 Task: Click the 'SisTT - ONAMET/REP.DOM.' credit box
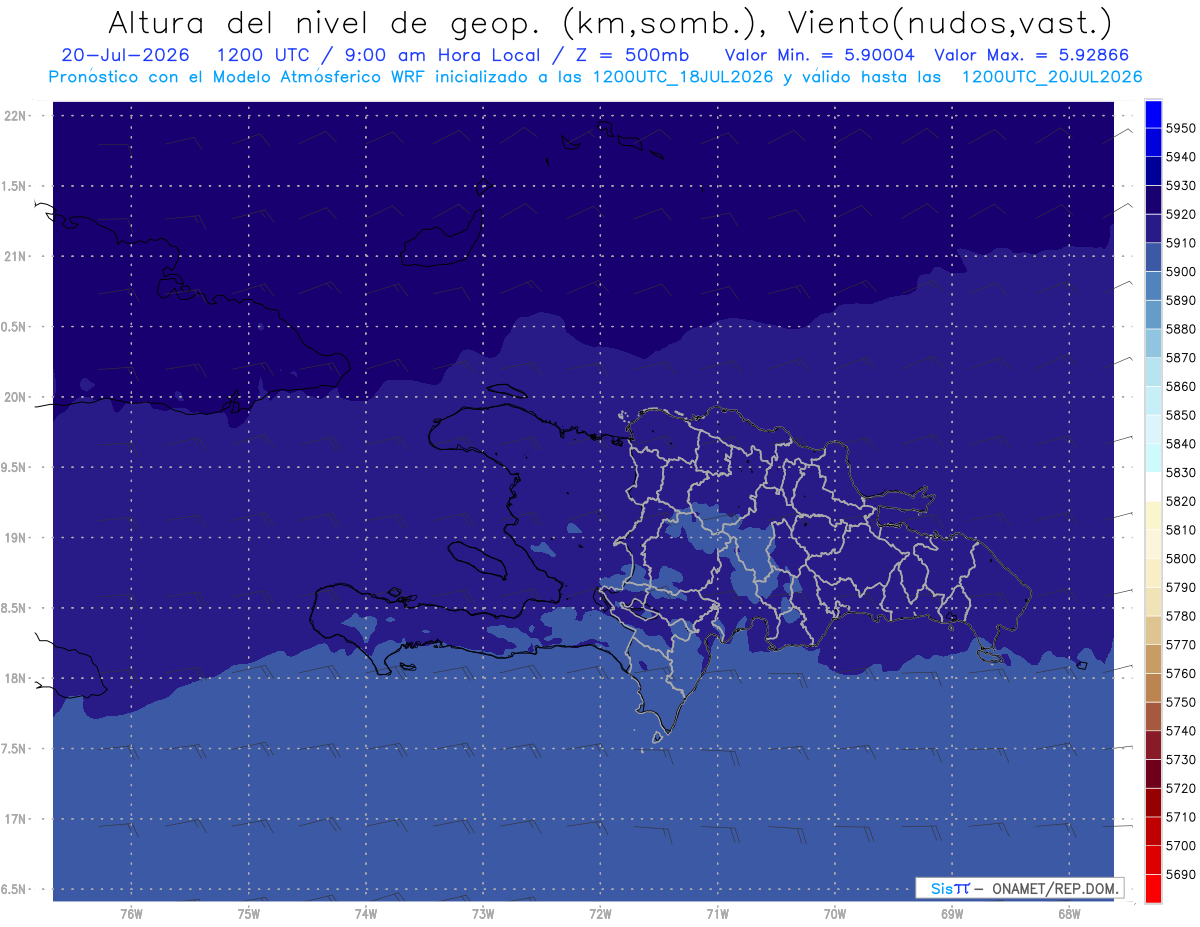1019,888
